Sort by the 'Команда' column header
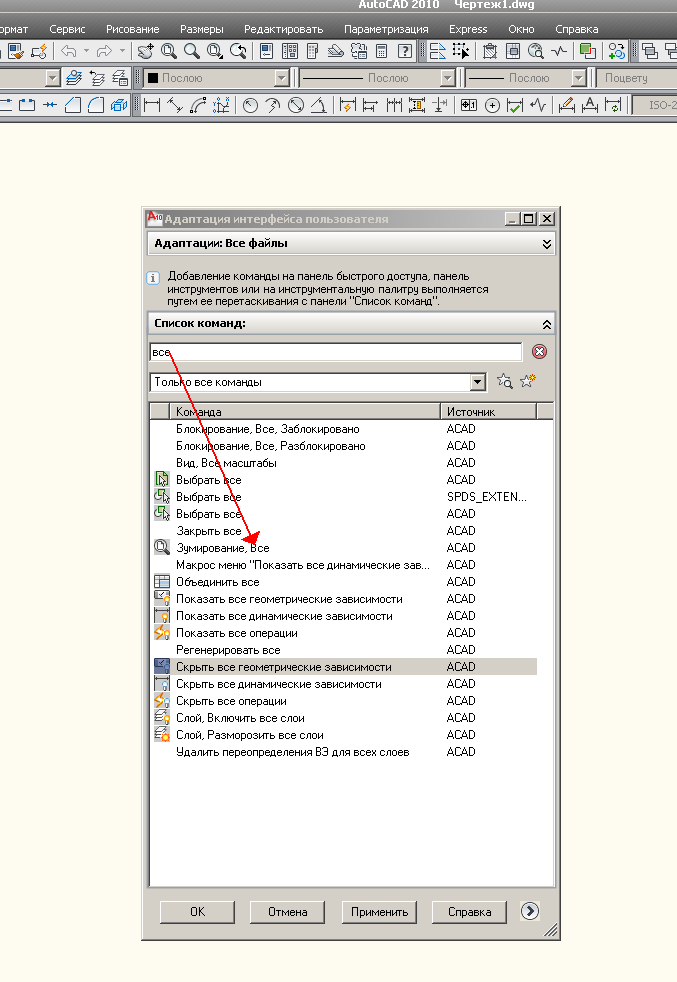This screenshot has width=677, height=982. click(305, 411)
